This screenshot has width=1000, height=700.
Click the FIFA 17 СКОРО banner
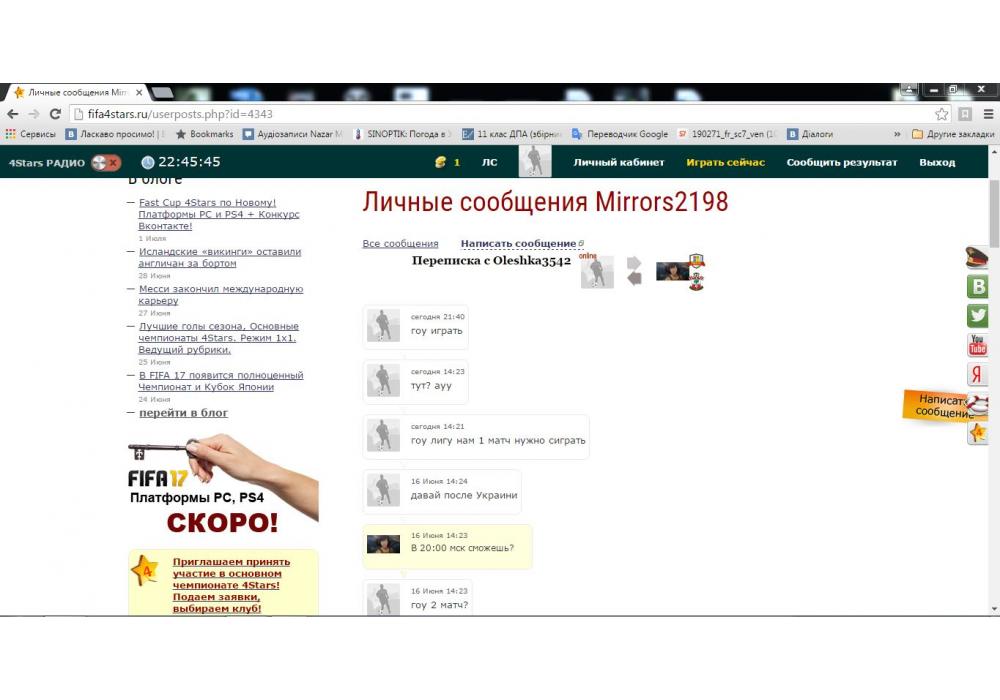click(223, 486)
